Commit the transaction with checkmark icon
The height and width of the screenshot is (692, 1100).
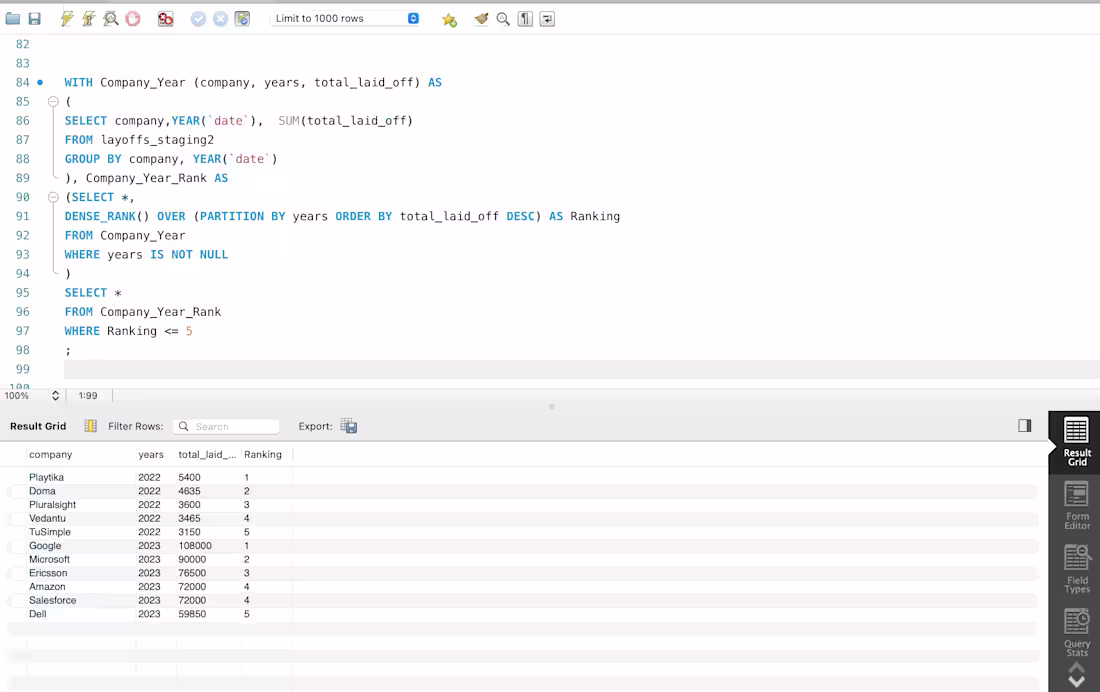pos(198,18)
